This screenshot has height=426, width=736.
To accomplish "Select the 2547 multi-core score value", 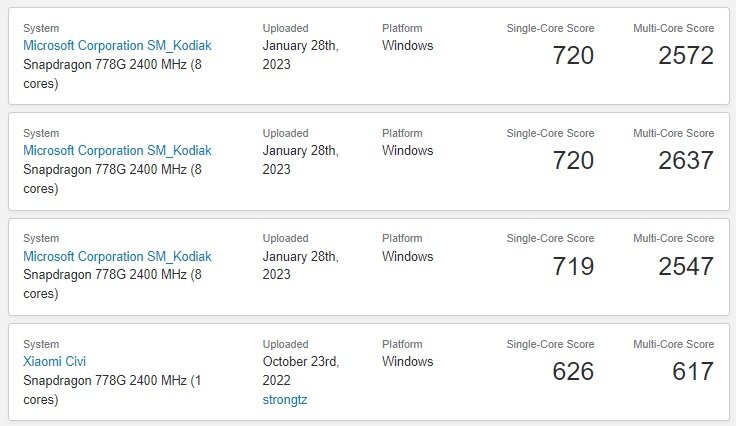I will click(686, 266).
